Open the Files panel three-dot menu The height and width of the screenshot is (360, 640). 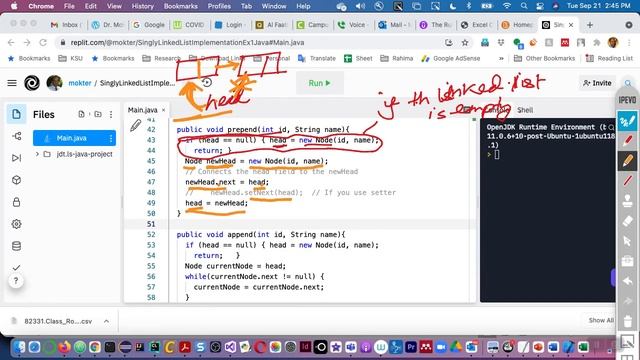[111, 115]
